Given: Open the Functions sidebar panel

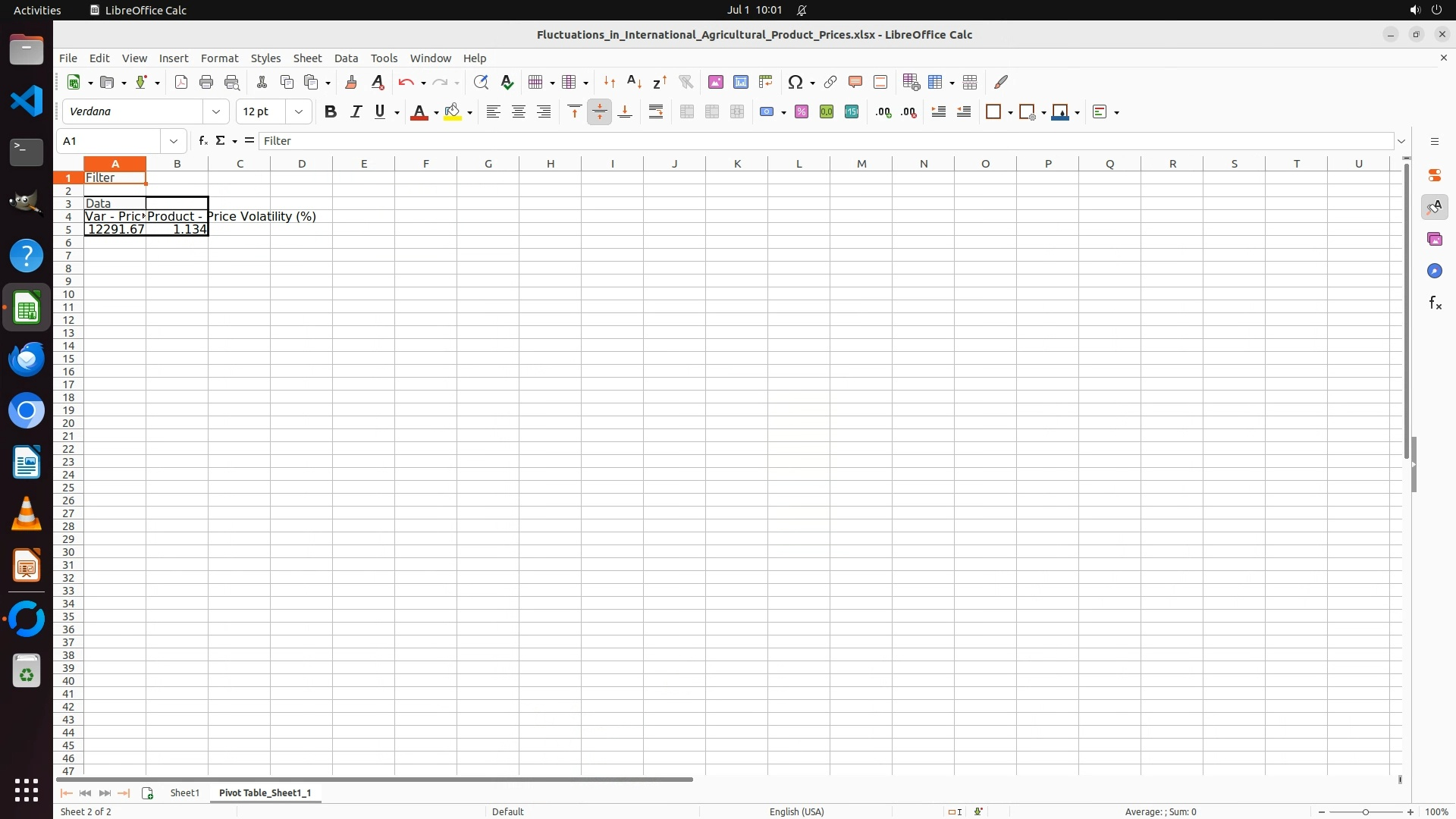Looking at the screenshot, I should point(1435,303).
